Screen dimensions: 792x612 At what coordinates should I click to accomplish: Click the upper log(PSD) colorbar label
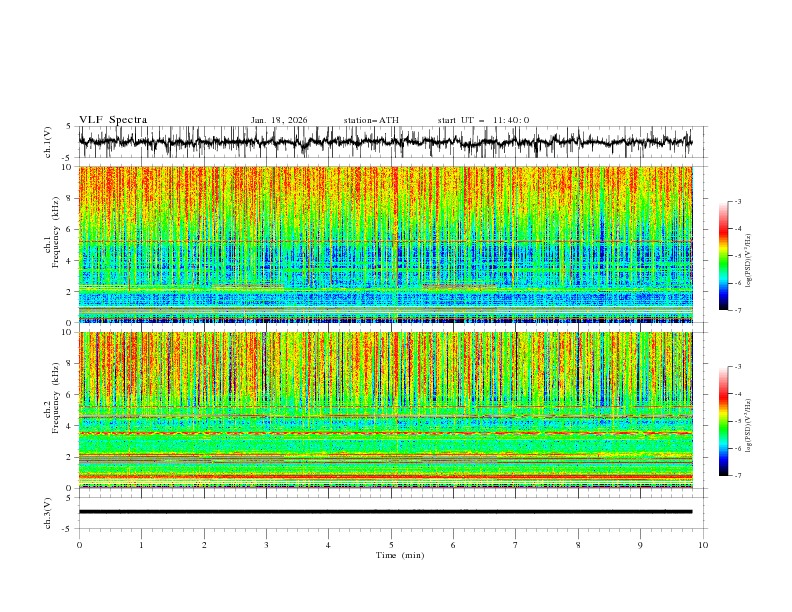(748, 261)
